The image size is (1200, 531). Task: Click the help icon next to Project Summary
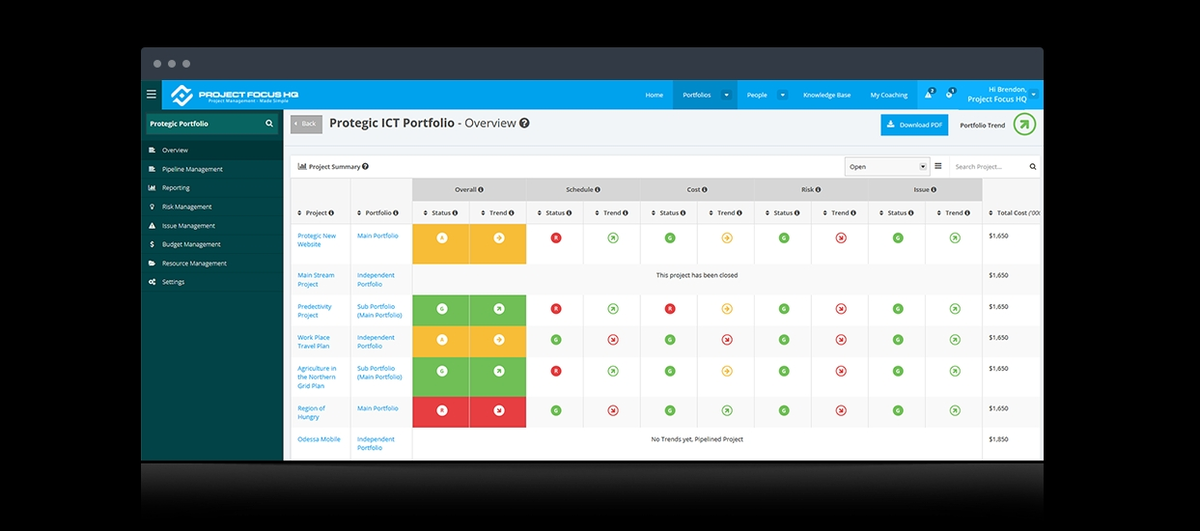tap(365, 167)
